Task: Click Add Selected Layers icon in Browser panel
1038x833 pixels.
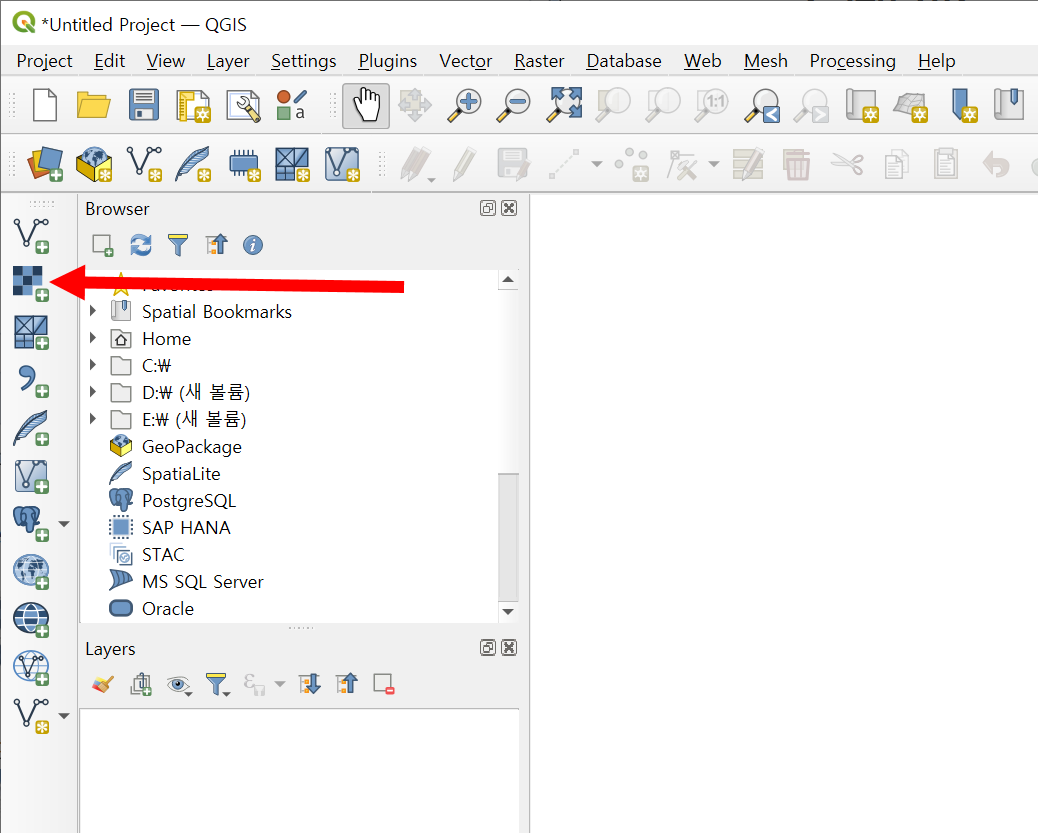Action: [103, 246]
